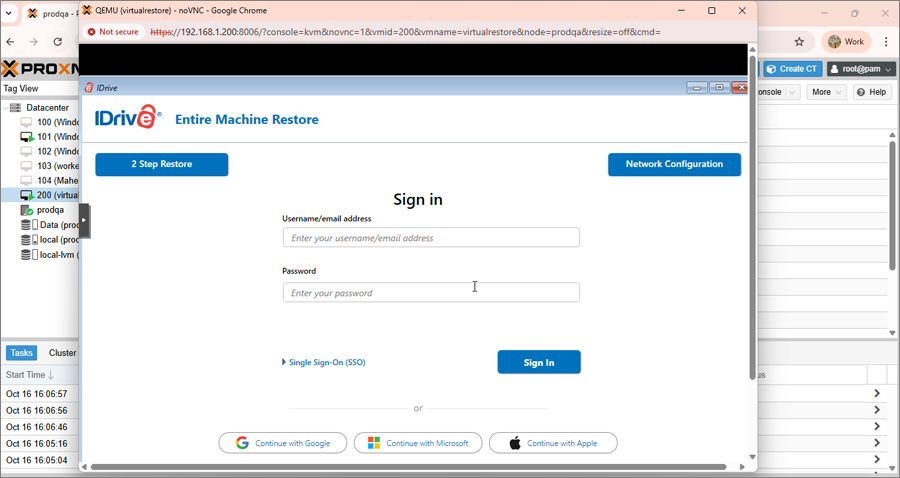The image size is (900, 478).
Task: Click the Not secure warning chip
Action: coord(113,32)
